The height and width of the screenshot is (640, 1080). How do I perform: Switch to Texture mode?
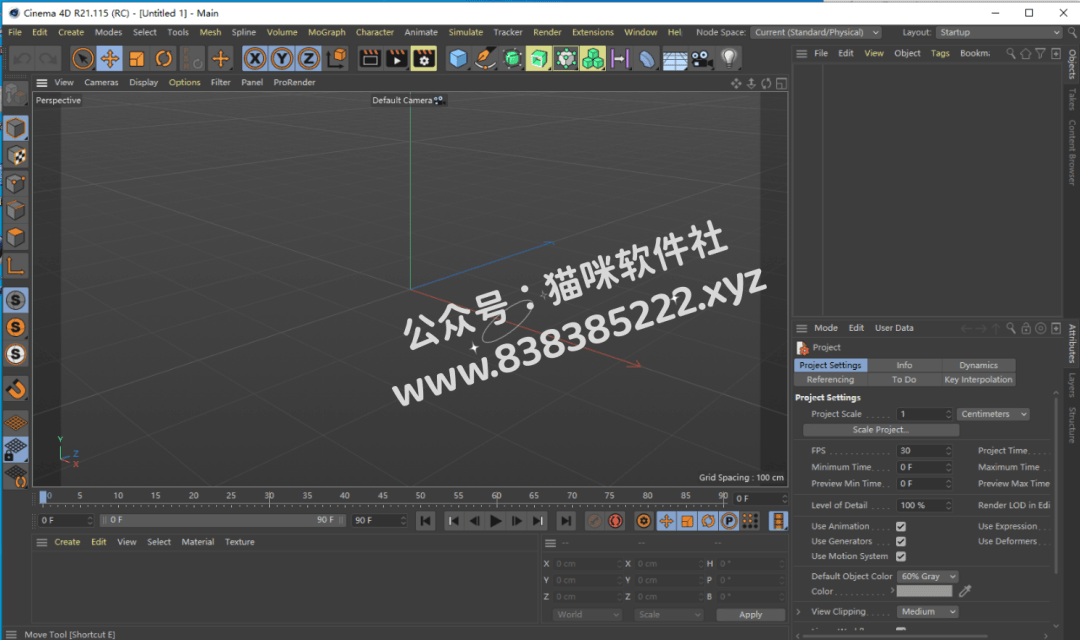[x=15, y=156]
